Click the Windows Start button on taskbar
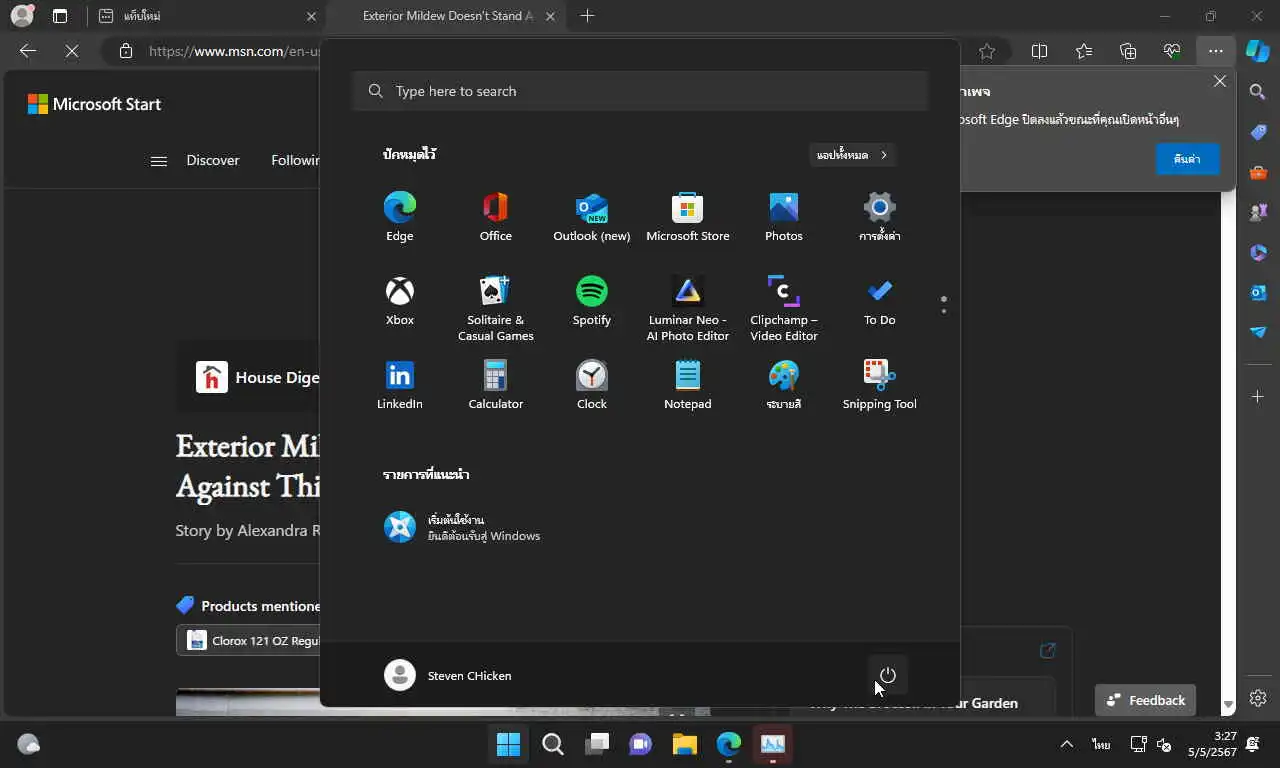This screenshot has width=1280, height=768. (508, 744)
